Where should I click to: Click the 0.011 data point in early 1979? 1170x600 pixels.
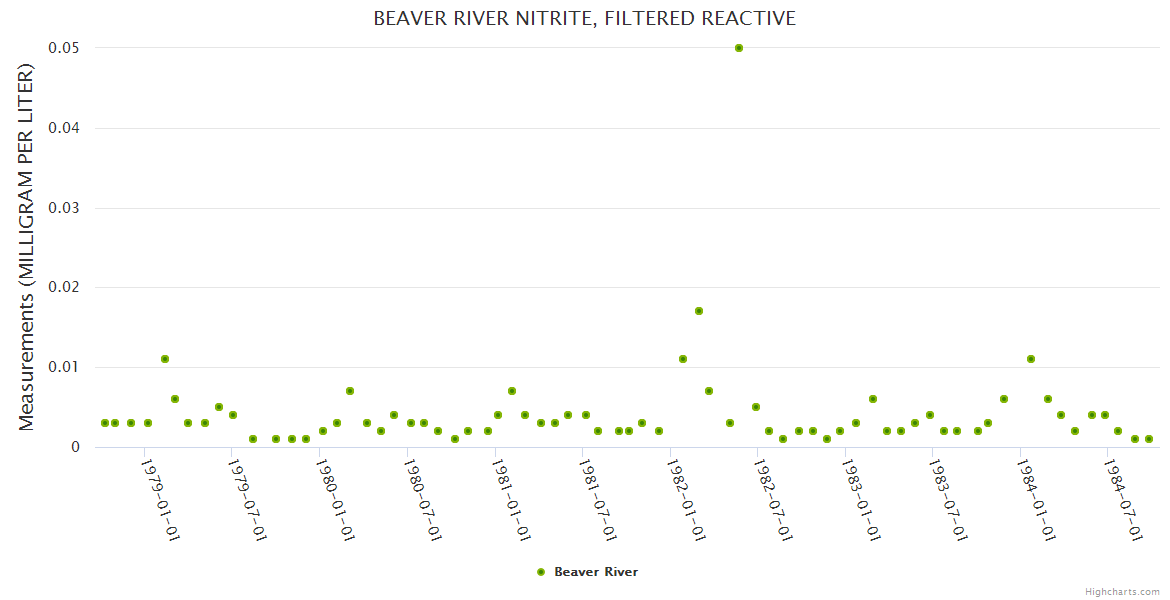coord(165,359)
